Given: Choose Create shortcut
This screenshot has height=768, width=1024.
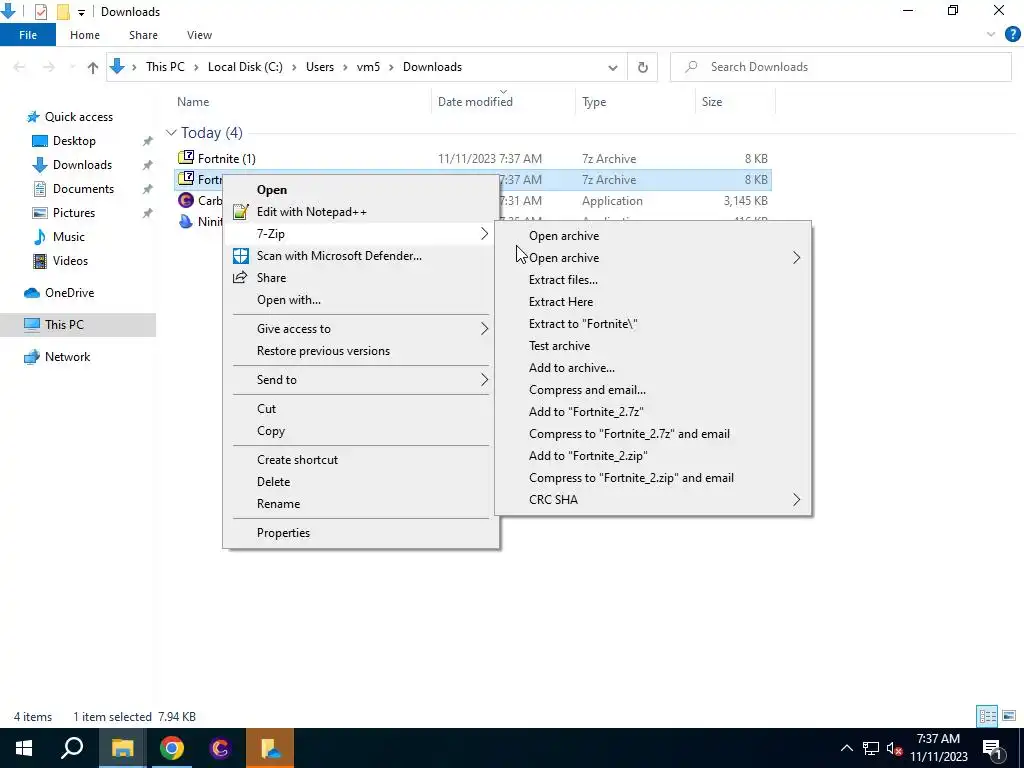Looking at the screenshot, I should click(x=297, y=460).
